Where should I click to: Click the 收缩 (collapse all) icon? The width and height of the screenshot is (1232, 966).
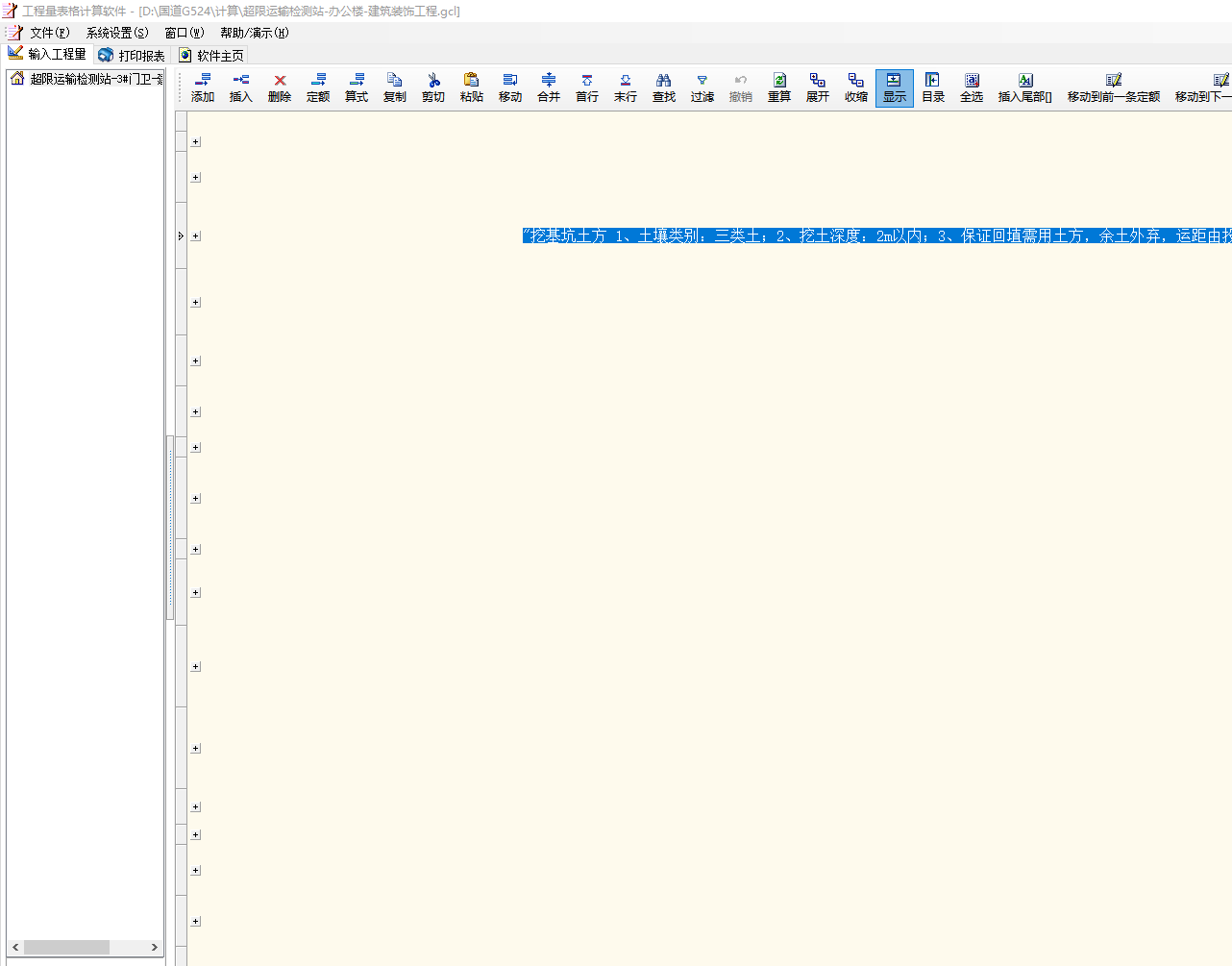[x=856, y=87]
